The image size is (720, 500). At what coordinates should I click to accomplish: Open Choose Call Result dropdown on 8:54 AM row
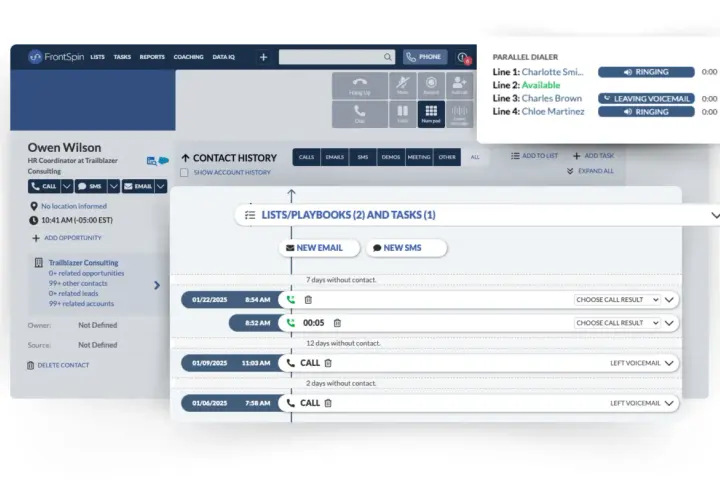pyautogui.click(x=617, y=300)
